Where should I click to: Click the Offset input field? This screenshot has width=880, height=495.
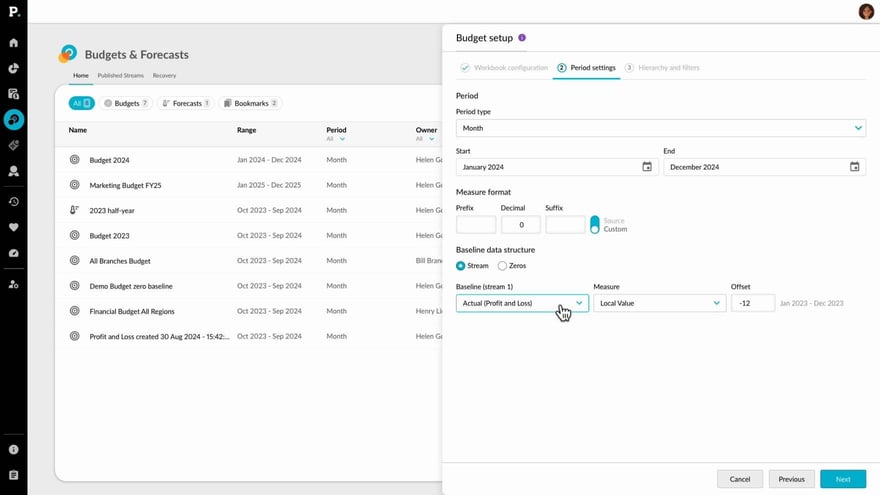[x=752, y=303]
